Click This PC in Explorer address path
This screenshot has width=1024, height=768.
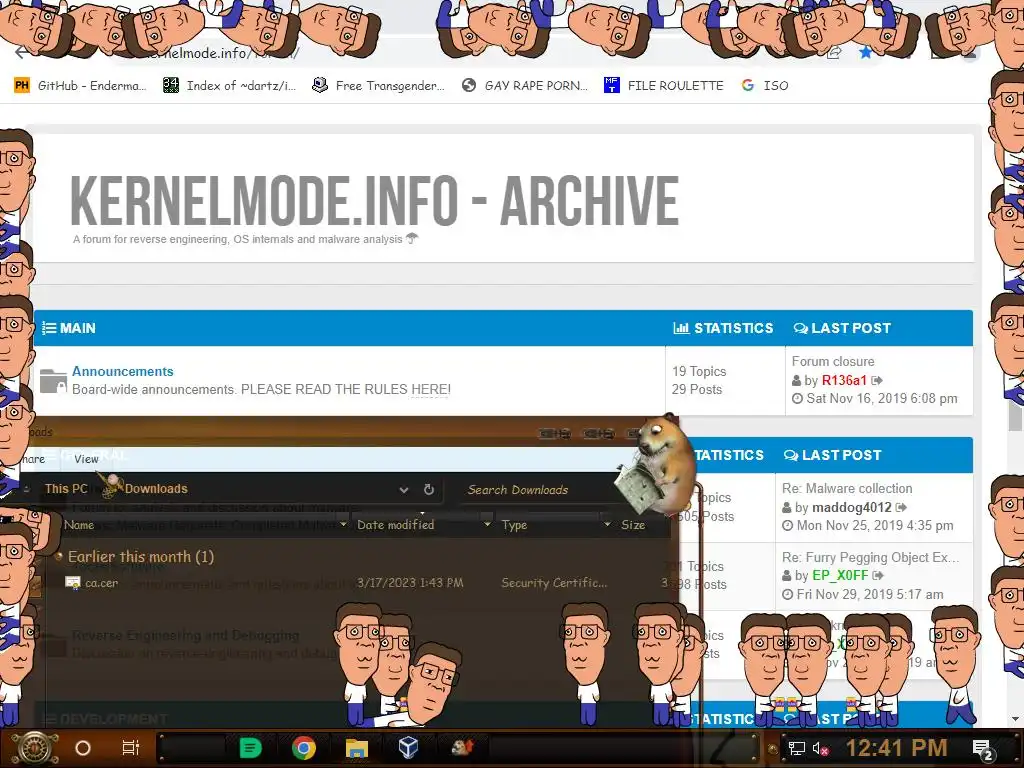tap(66, 488)
